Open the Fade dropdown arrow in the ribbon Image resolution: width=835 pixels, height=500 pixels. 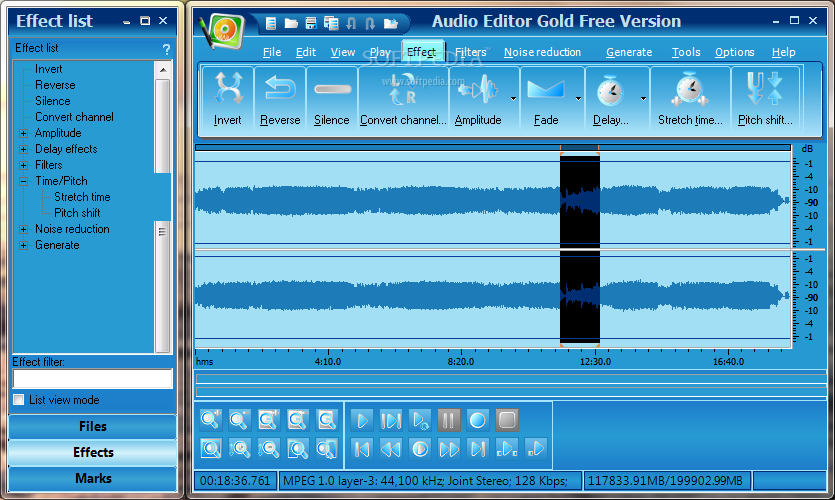point(578,99)
